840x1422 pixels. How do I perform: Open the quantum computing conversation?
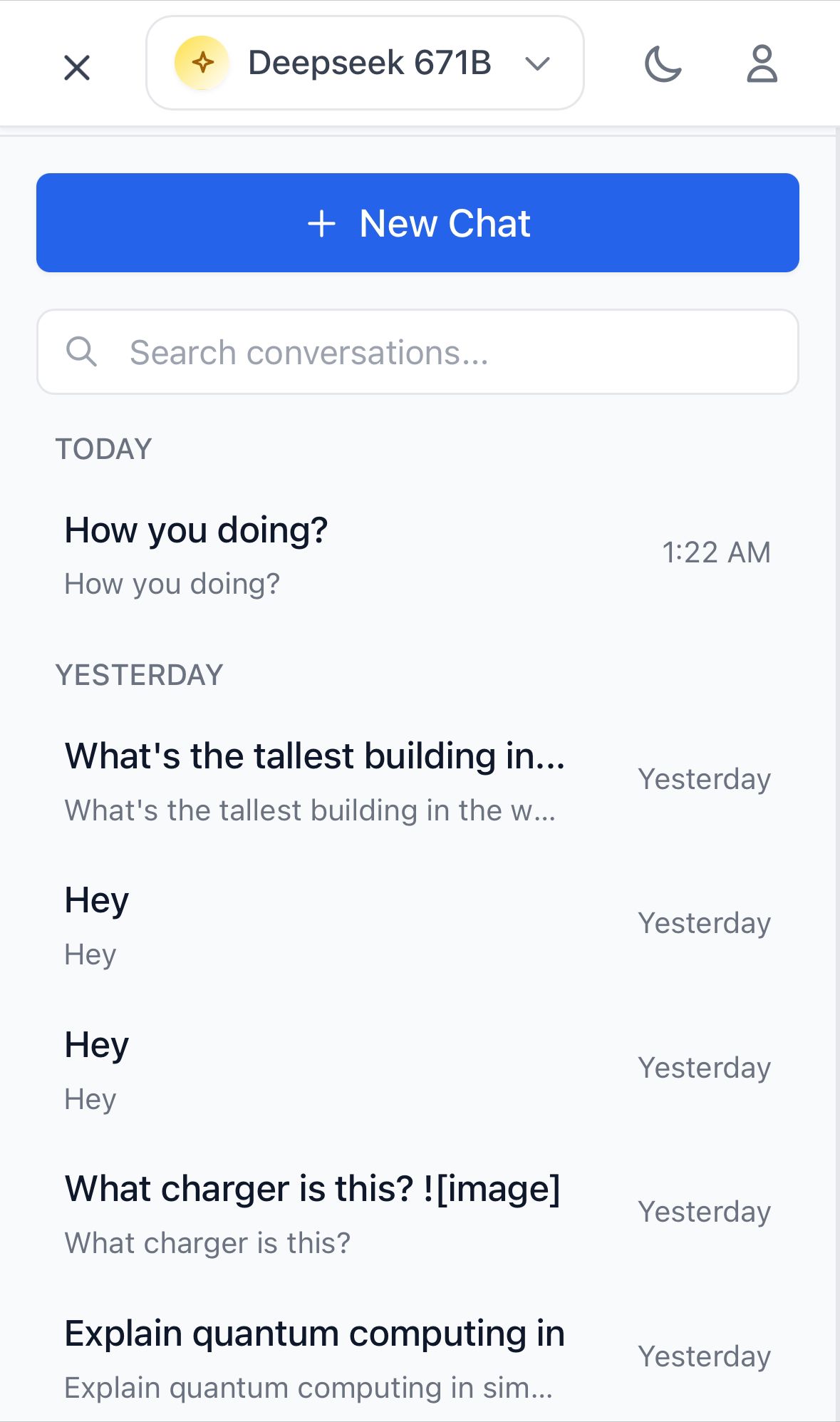coord(418,1359)
